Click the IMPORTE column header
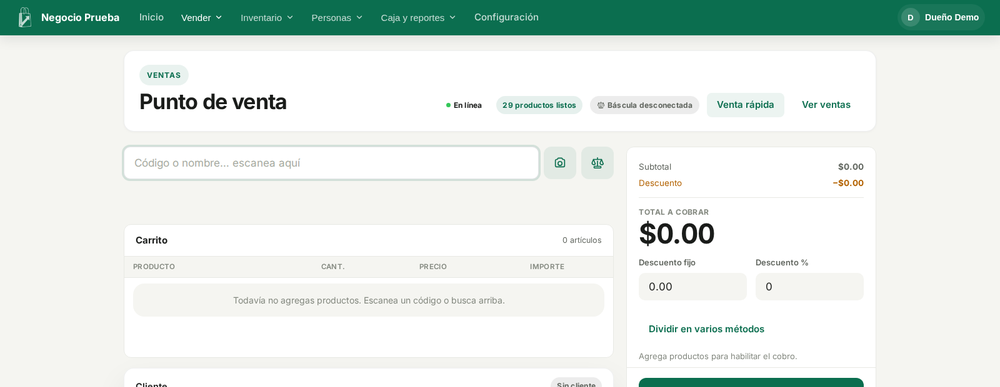Screen dimensions: 1000x387 [x=547, y=267]
